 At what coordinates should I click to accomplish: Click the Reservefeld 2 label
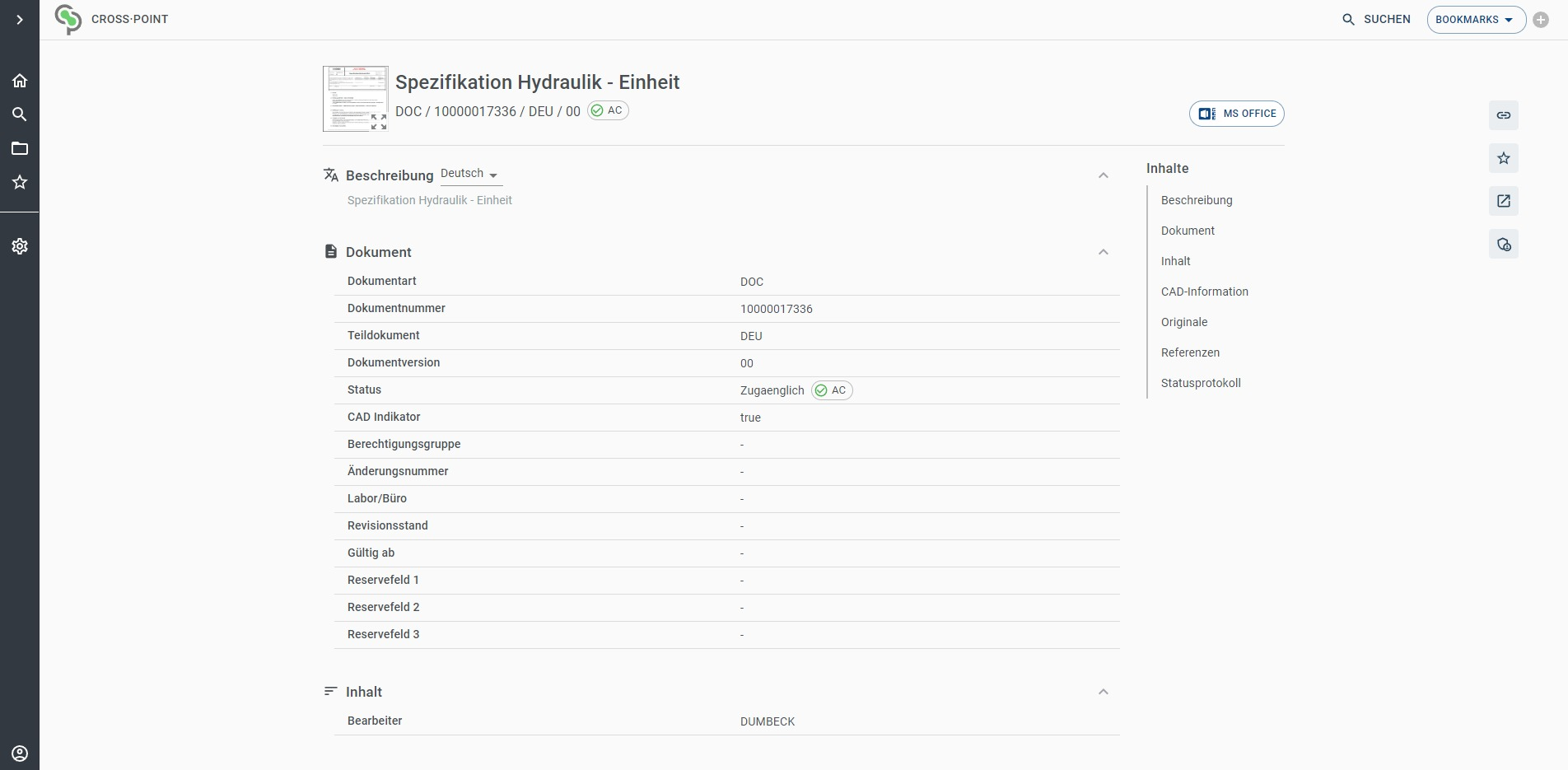click(383, 607)
